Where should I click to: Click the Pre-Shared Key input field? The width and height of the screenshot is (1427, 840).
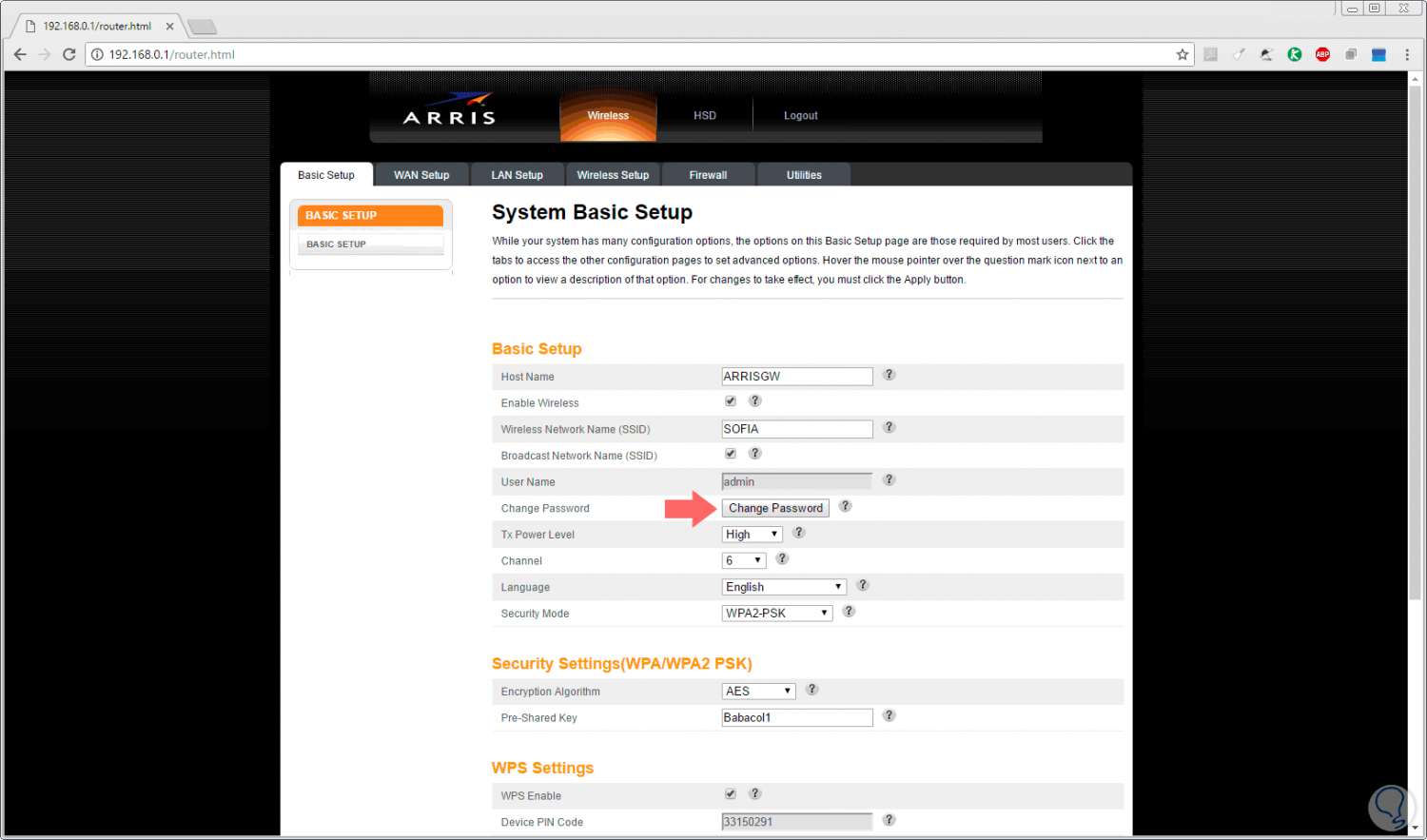tap(797, 717)
